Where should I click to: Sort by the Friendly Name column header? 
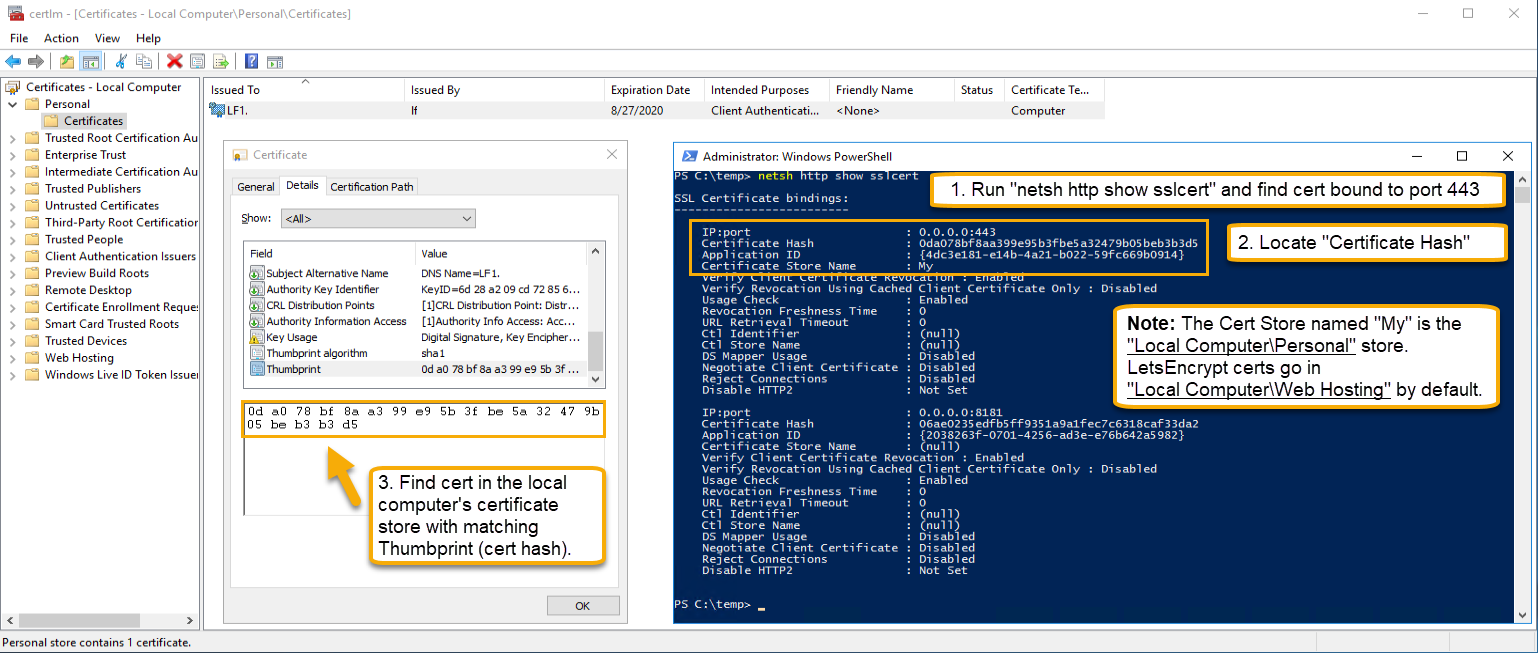[892, 90]
